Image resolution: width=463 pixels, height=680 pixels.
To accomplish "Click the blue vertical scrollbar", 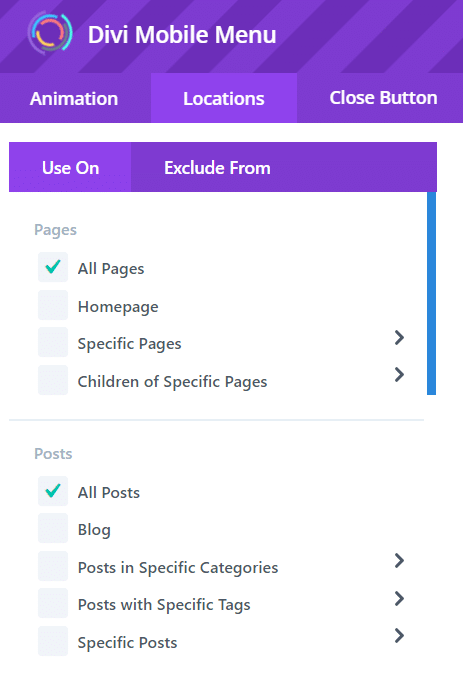I will 431,293.
